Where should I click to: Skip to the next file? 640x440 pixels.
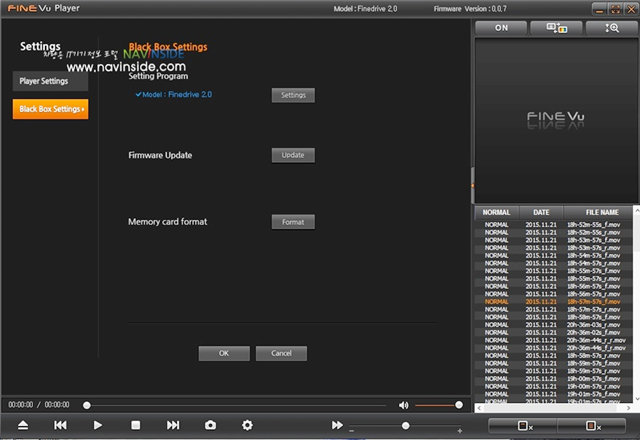point(173,425)
